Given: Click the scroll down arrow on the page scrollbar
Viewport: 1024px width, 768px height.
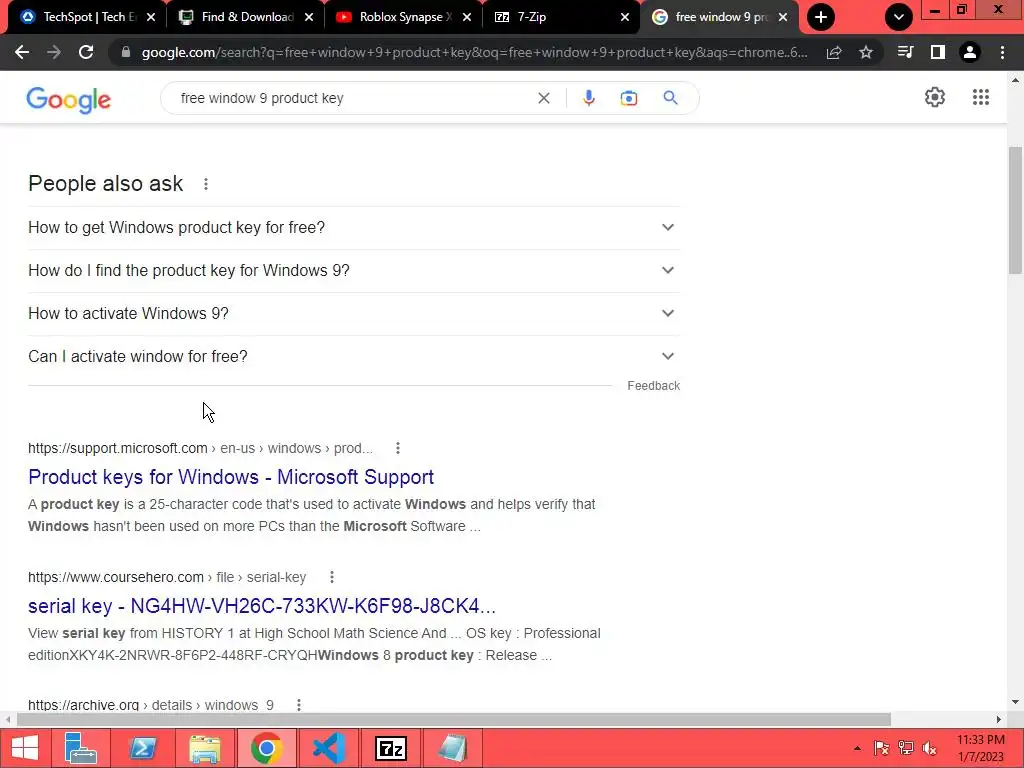Looking at the screenshot, I should (x=1015, y=702).
